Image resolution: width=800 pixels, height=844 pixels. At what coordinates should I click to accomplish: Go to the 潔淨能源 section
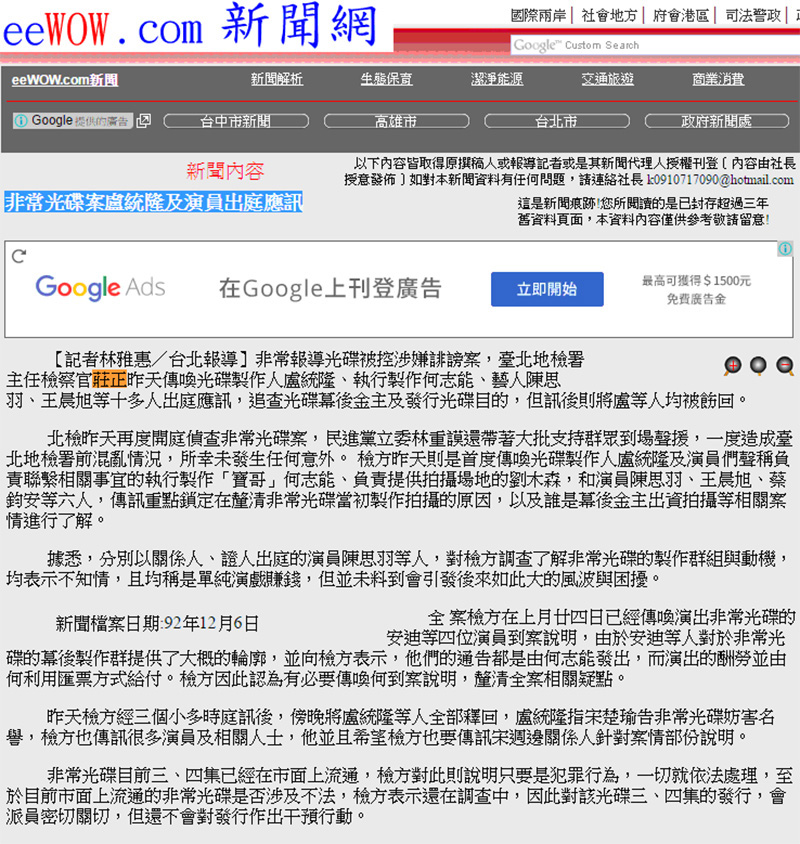(497, 80)
